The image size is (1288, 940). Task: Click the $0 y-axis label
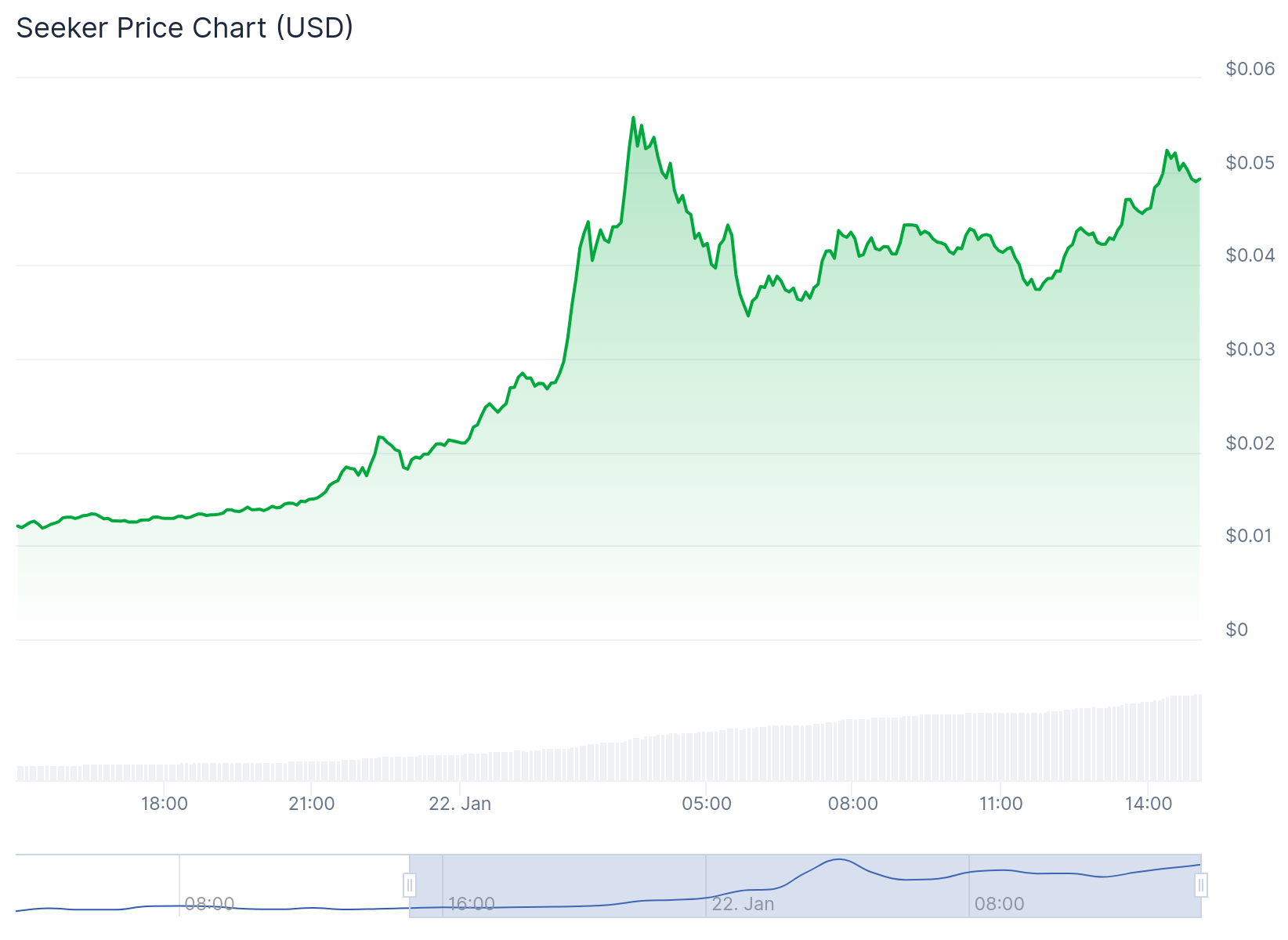[1237, 630]
